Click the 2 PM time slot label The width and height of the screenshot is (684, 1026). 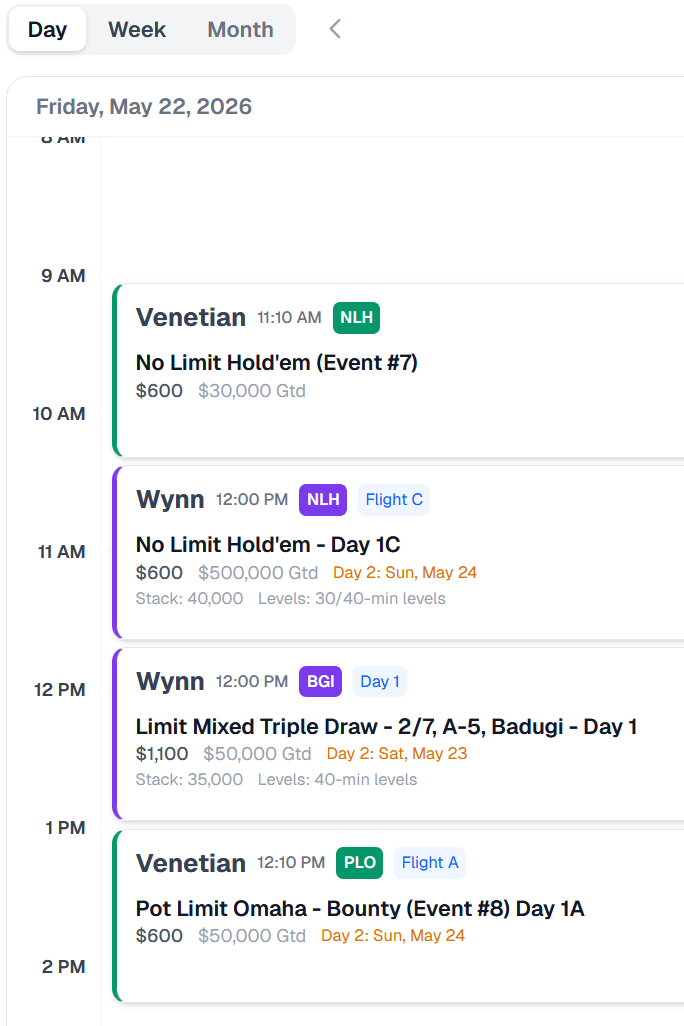[x=63, y=967]
